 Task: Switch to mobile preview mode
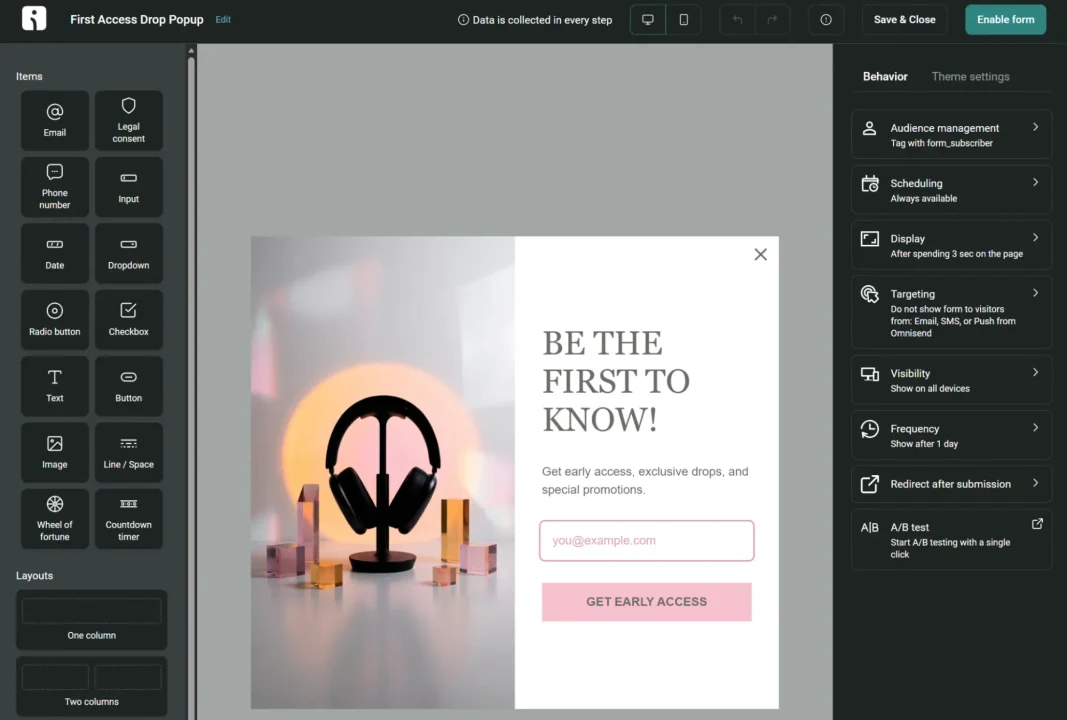pos(684,20)
